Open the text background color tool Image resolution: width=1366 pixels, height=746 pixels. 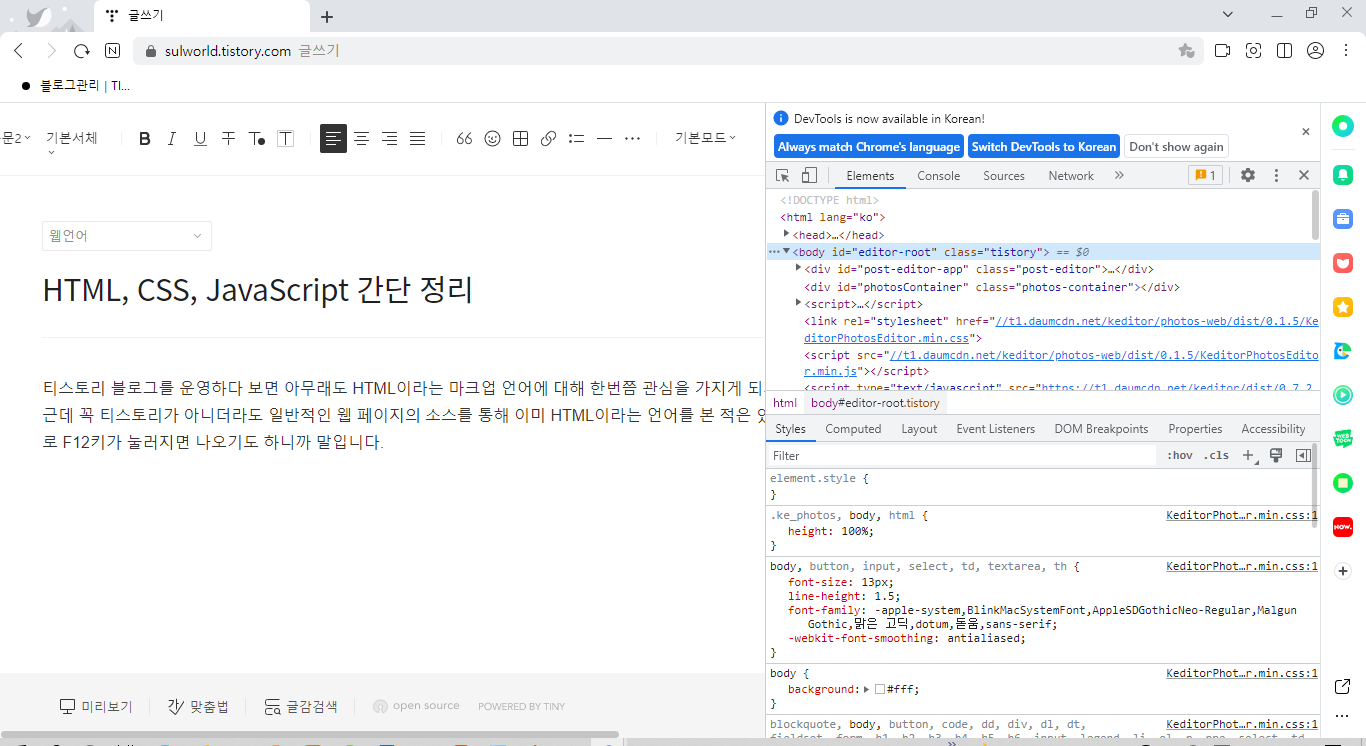286,139
